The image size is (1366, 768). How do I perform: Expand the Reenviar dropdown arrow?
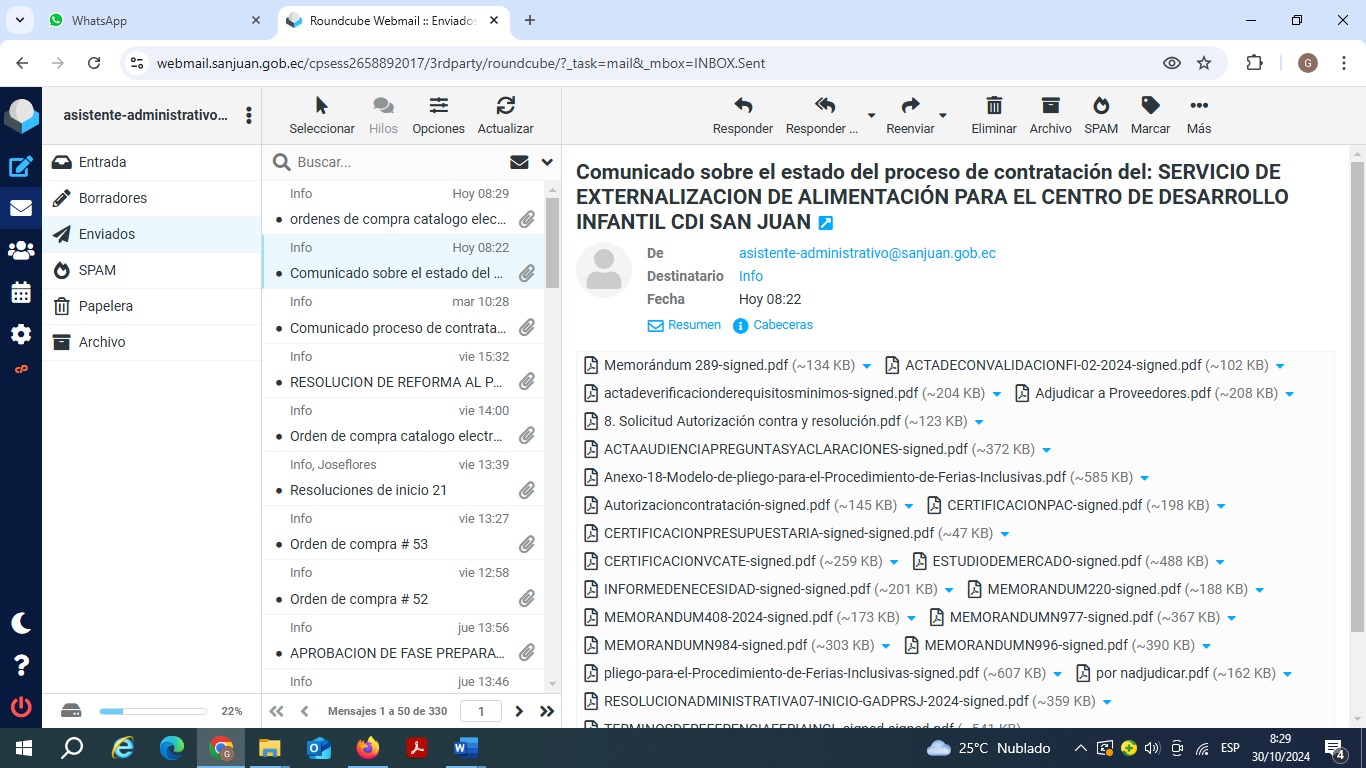[x=943, y=116]
